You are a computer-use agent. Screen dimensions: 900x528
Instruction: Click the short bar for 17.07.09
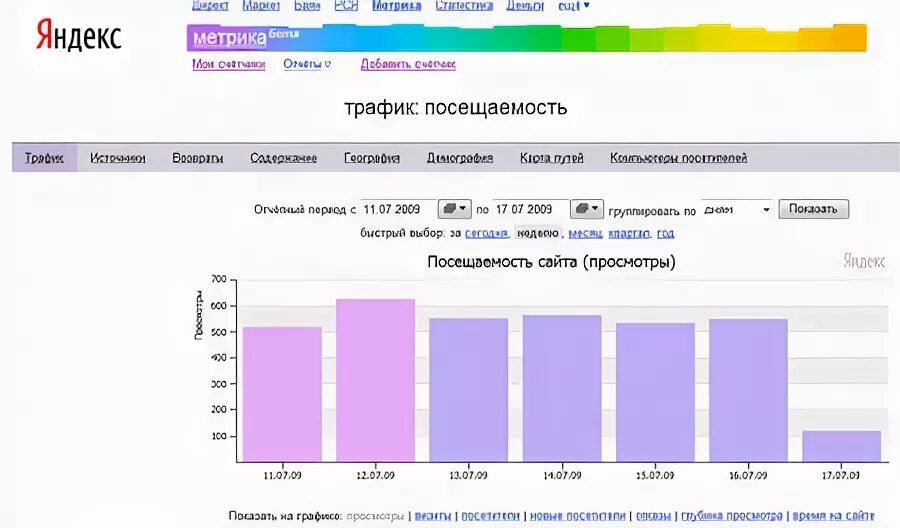pos(841,446)
